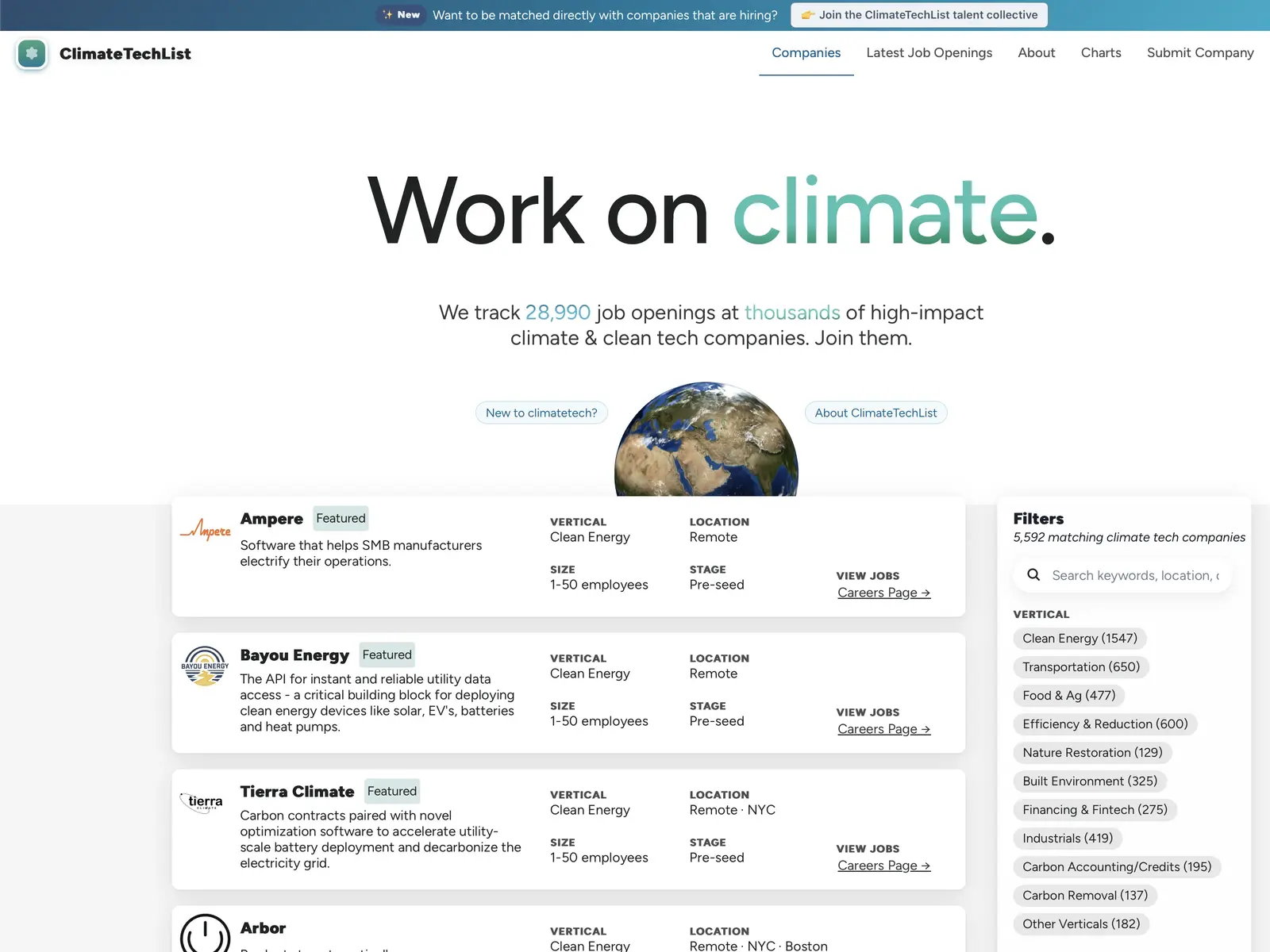Toggle Carbon Accounting/Credits (195) filter

click(x=1117, y=867)
